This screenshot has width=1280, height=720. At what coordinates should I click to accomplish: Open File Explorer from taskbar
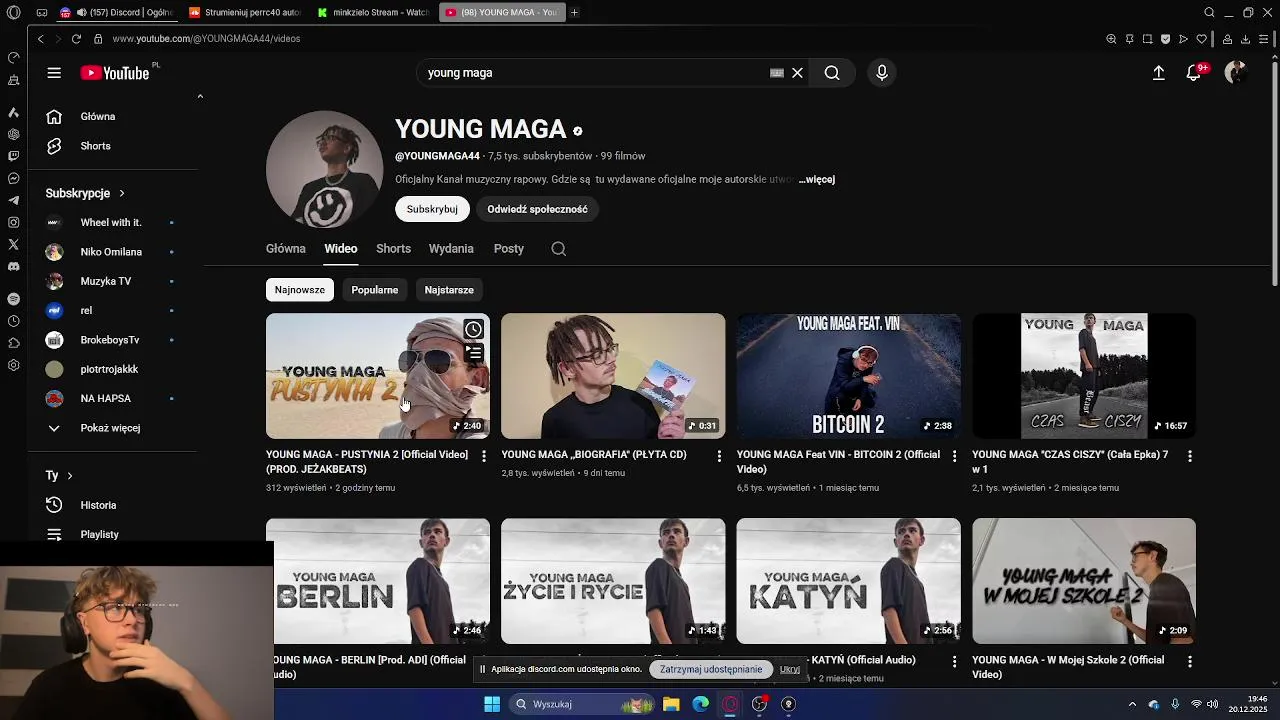coord(671,704)
